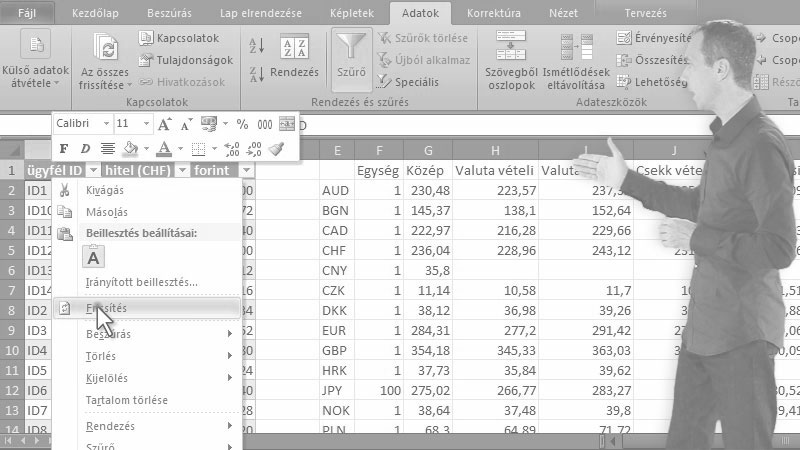This screenshot has width=800, height=450.
Task: Open the forint filter dropdown
Action: [246, 170]
